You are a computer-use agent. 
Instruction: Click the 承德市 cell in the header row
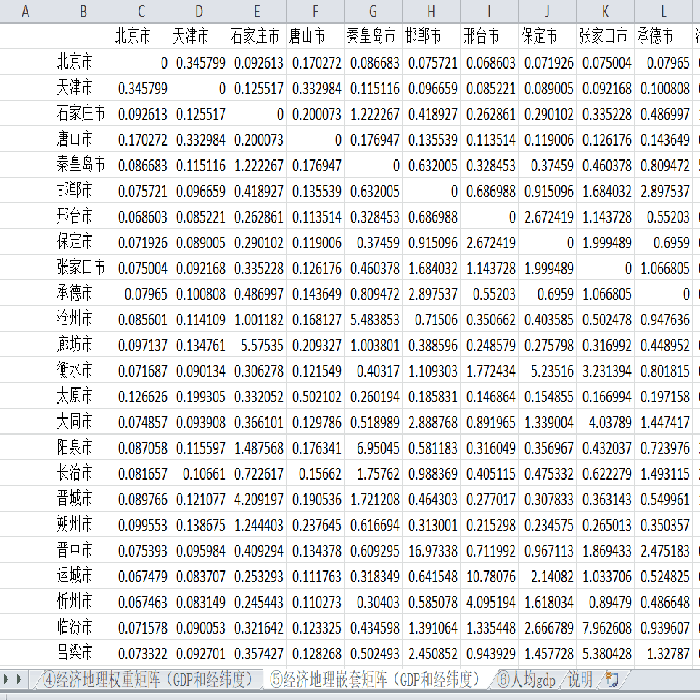click(x=663, y=36)
